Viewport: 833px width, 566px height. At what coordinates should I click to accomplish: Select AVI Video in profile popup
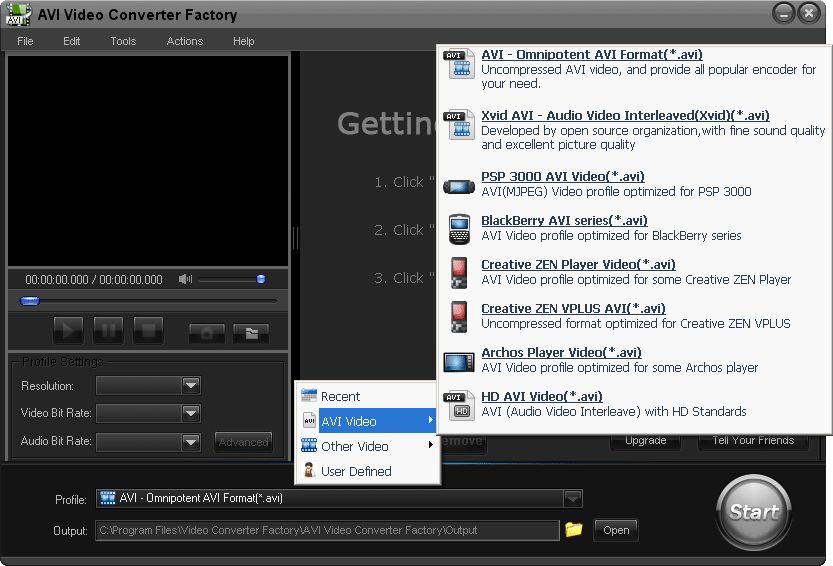point(368,421)
